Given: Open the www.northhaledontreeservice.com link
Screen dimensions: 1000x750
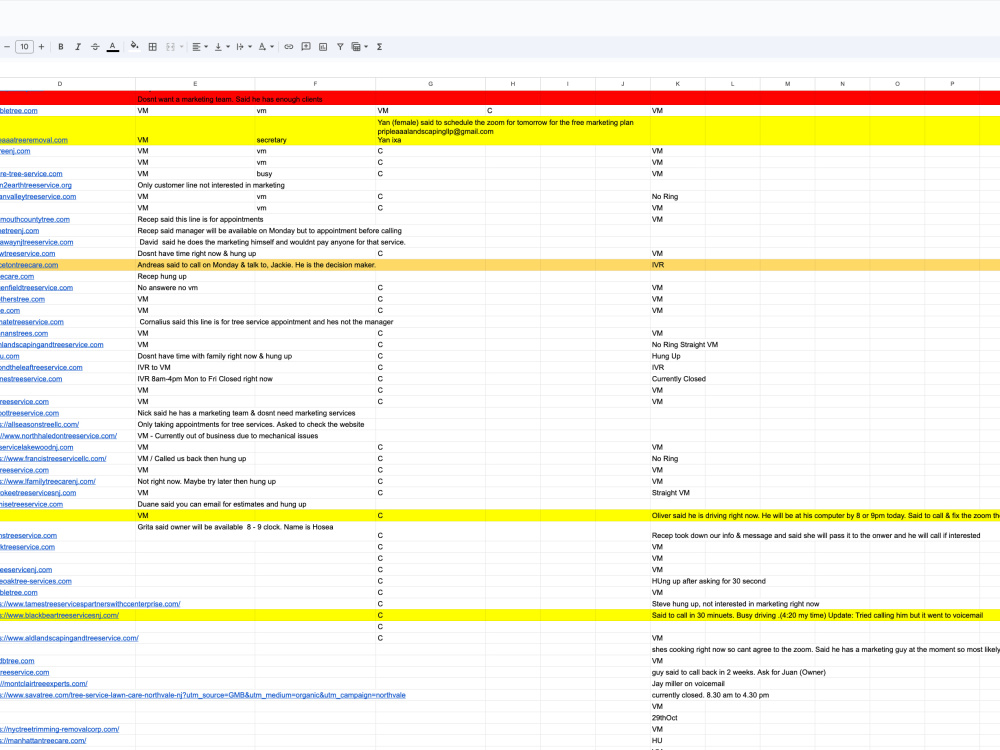Looking at the screenshot, I should tap(59, 436).
